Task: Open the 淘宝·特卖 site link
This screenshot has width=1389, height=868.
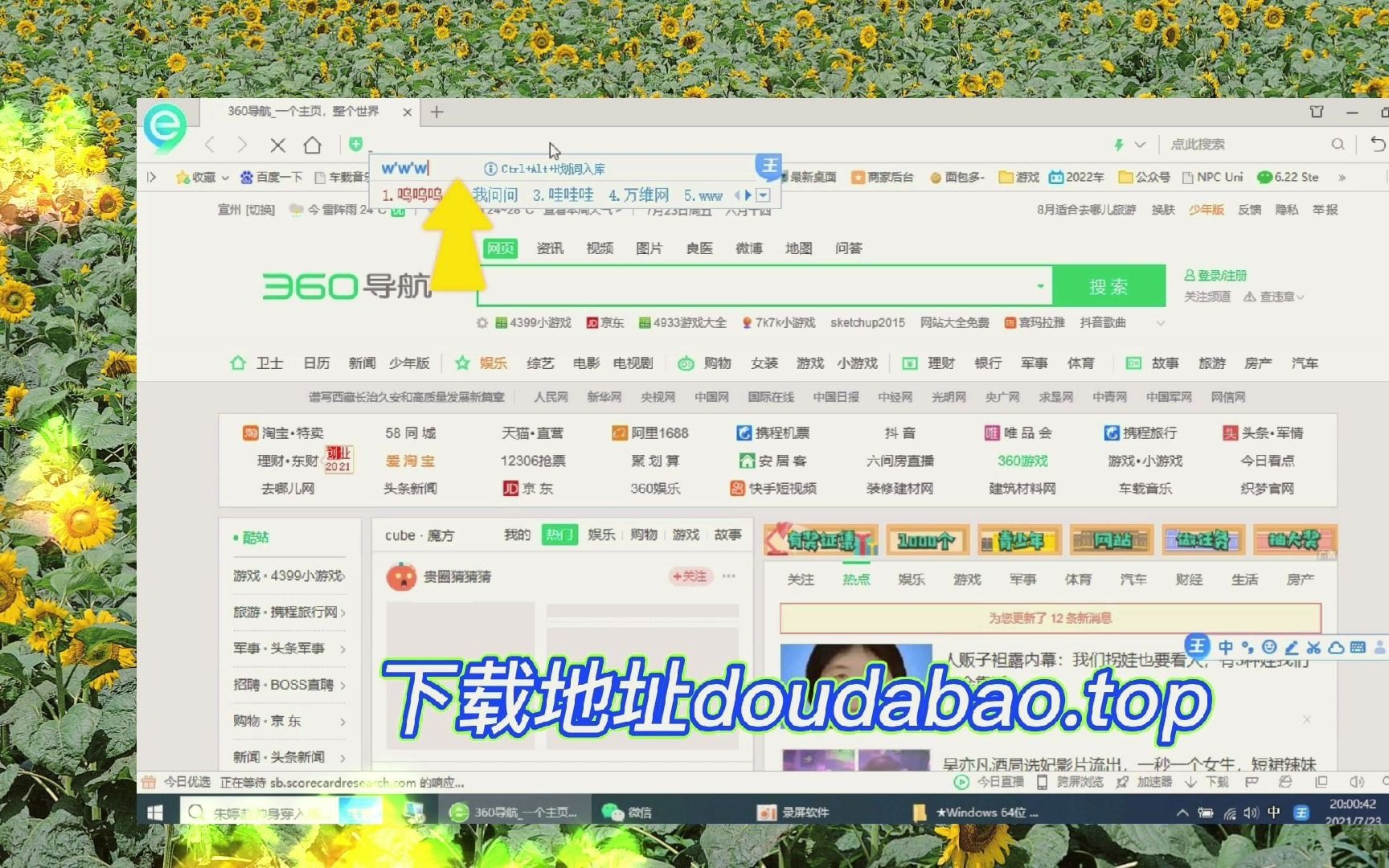Action: pos(283,432)
